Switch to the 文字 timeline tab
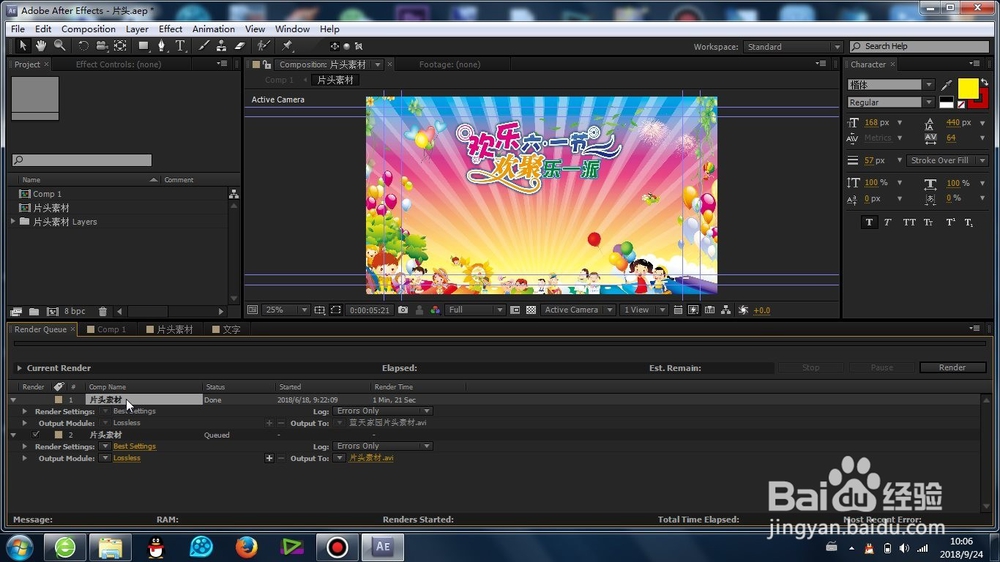Image resolution: width=1000 pixels, height=562 pixels. tap(226, 329)
